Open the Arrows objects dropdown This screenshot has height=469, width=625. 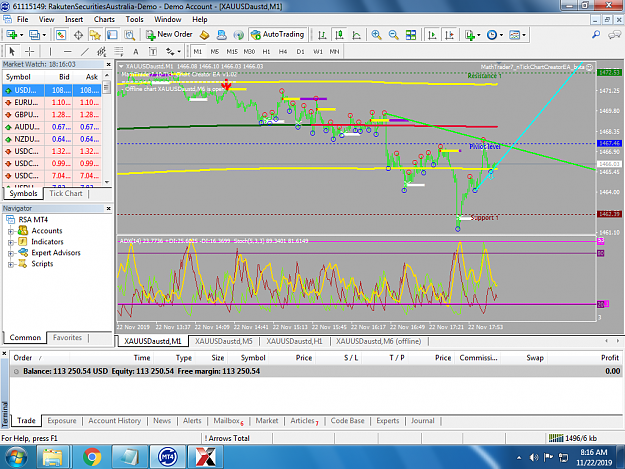point(173,51)
